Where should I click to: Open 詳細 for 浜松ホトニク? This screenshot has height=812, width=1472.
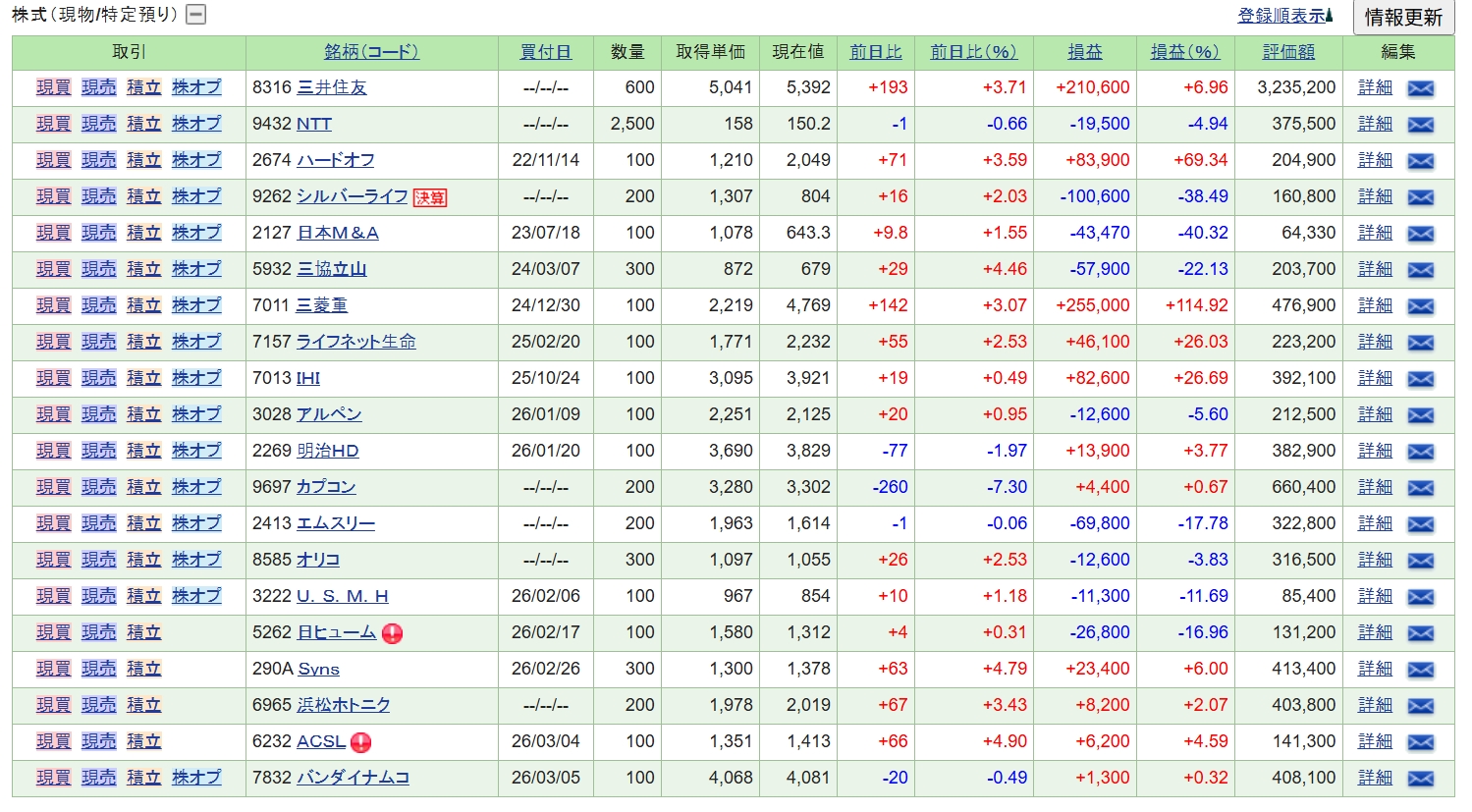click(x=1375, y=705)
